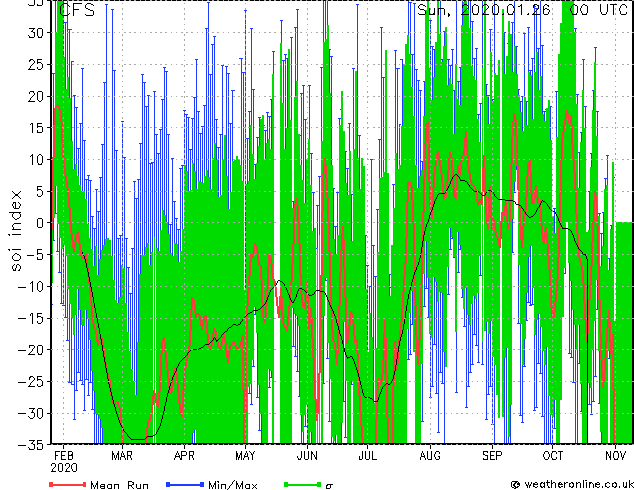
Task: Click the y-axis value 0
Action: click(40, 223)
